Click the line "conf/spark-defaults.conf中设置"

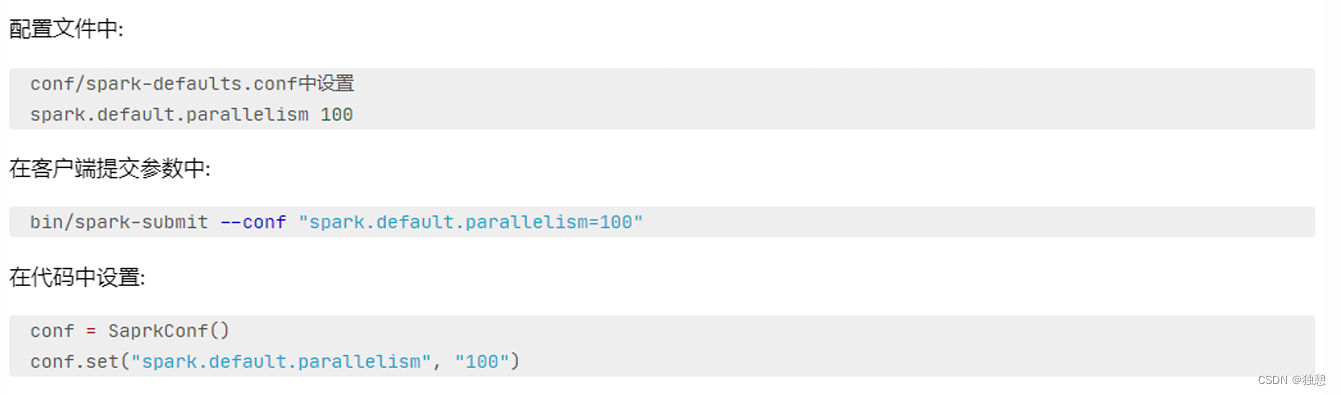pos(192,84)
